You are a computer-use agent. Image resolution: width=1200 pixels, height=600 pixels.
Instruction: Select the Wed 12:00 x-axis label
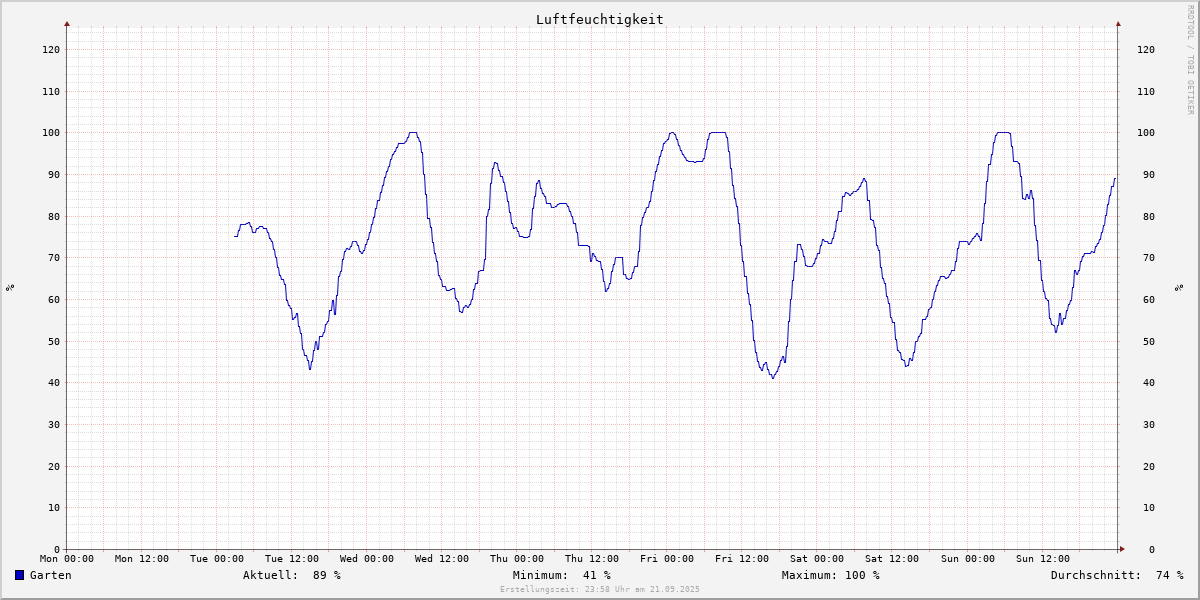tap(442, 558)
